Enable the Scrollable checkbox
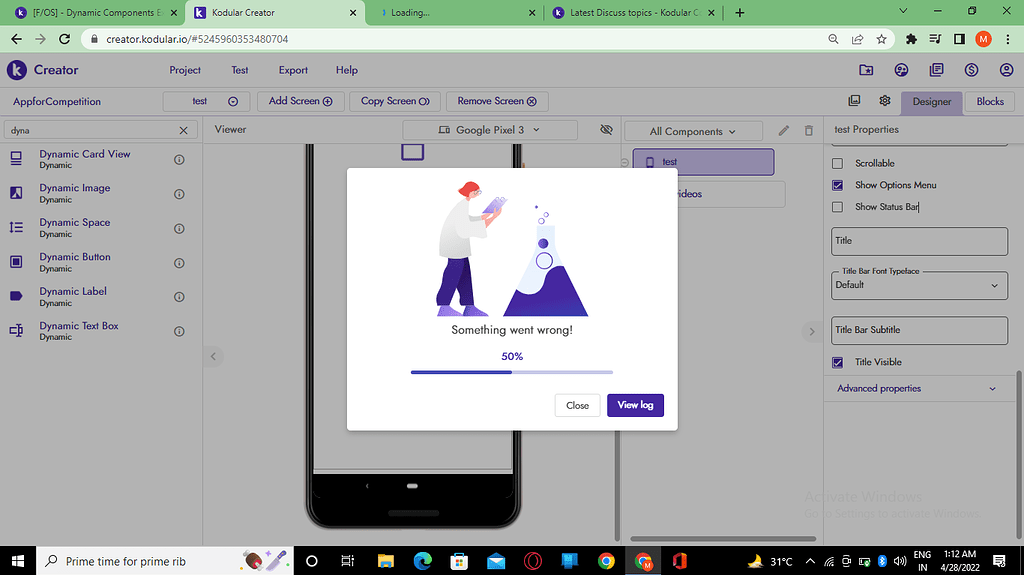This screenshot has height=575, width=1024. tap(838, 163)
